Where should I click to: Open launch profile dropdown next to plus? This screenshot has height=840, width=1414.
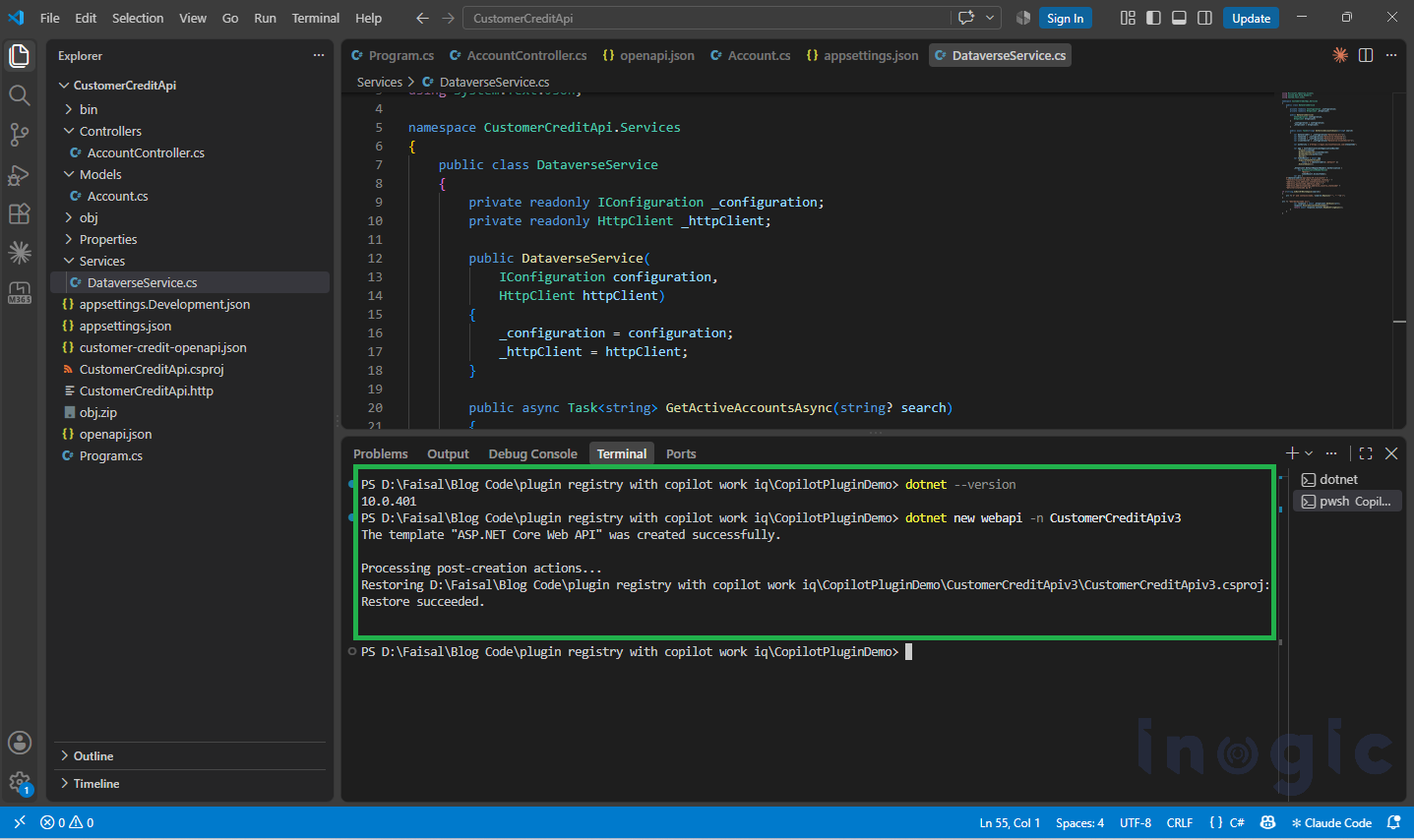[1309, 453]
